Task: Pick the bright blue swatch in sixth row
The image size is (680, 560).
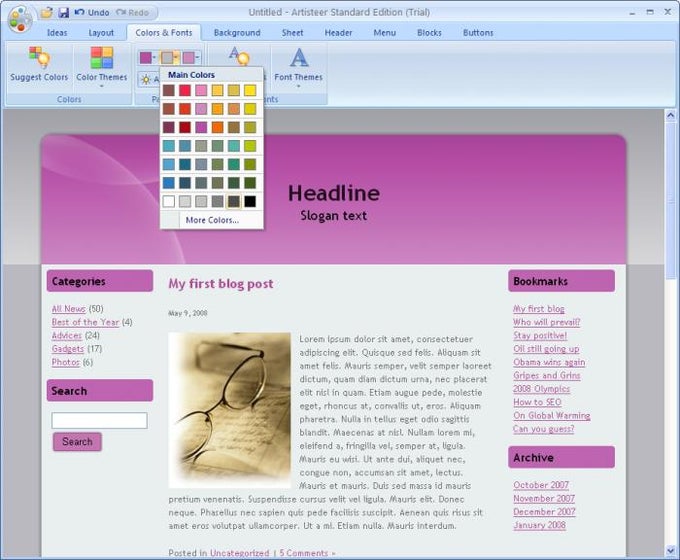Action: click(x=169, y=183)
